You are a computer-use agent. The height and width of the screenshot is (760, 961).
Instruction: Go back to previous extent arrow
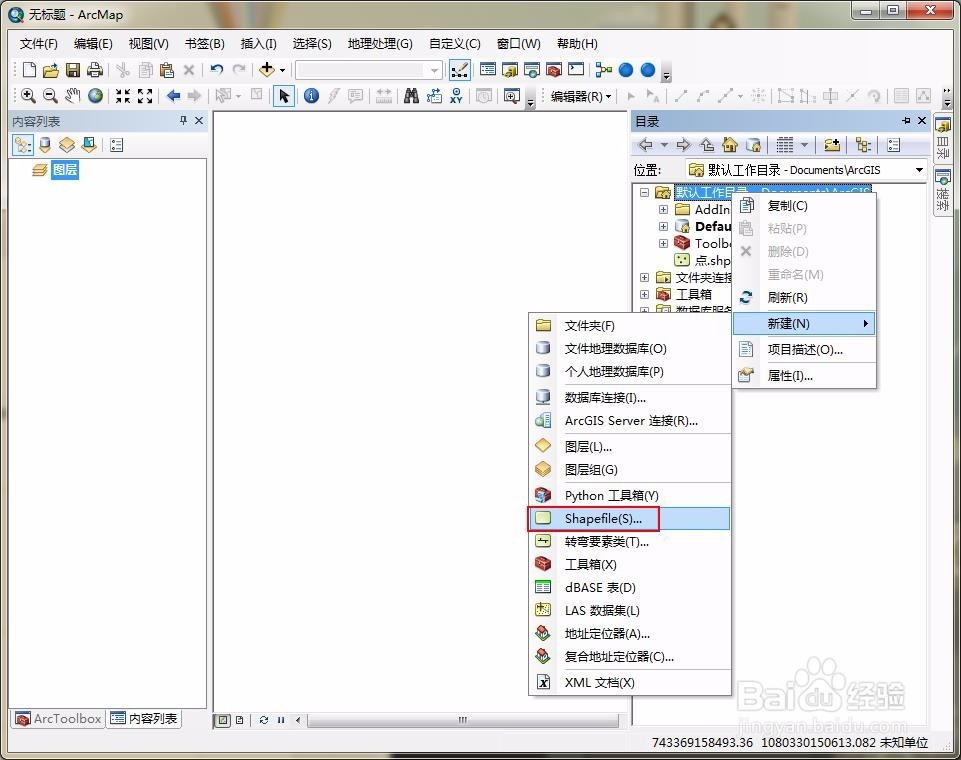point(173,96)
